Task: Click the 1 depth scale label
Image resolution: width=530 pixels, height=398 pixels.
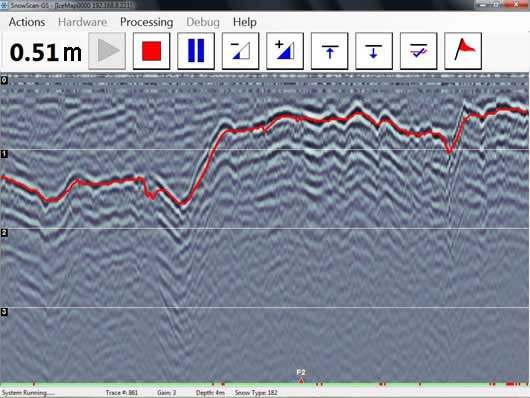Action: (4, 154)
